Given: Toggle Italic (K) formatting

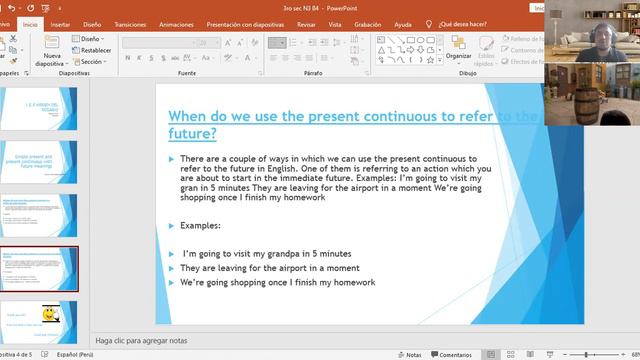Looking at the screenshot, I should [x=139, y=58].
